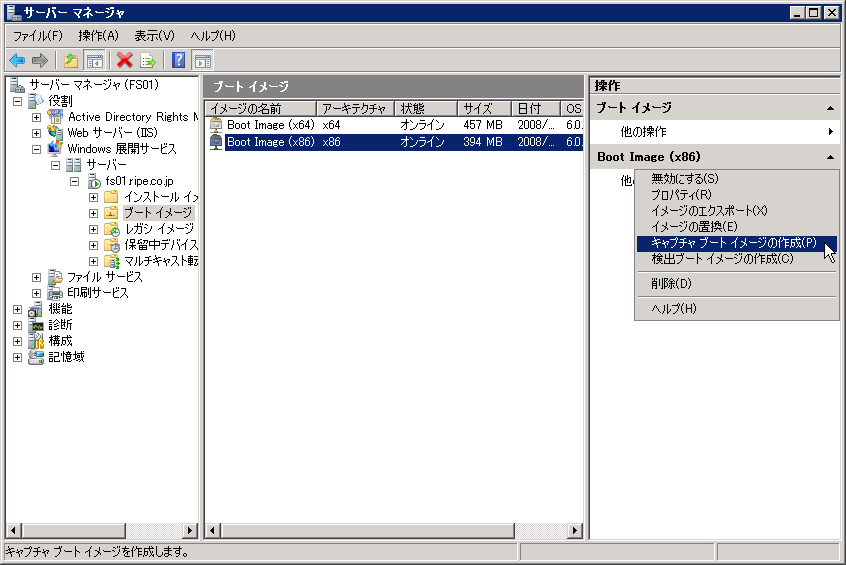Screen dimensions: 846x565
Task: Expand the 機能 tree node
Action: coord(17,310)
